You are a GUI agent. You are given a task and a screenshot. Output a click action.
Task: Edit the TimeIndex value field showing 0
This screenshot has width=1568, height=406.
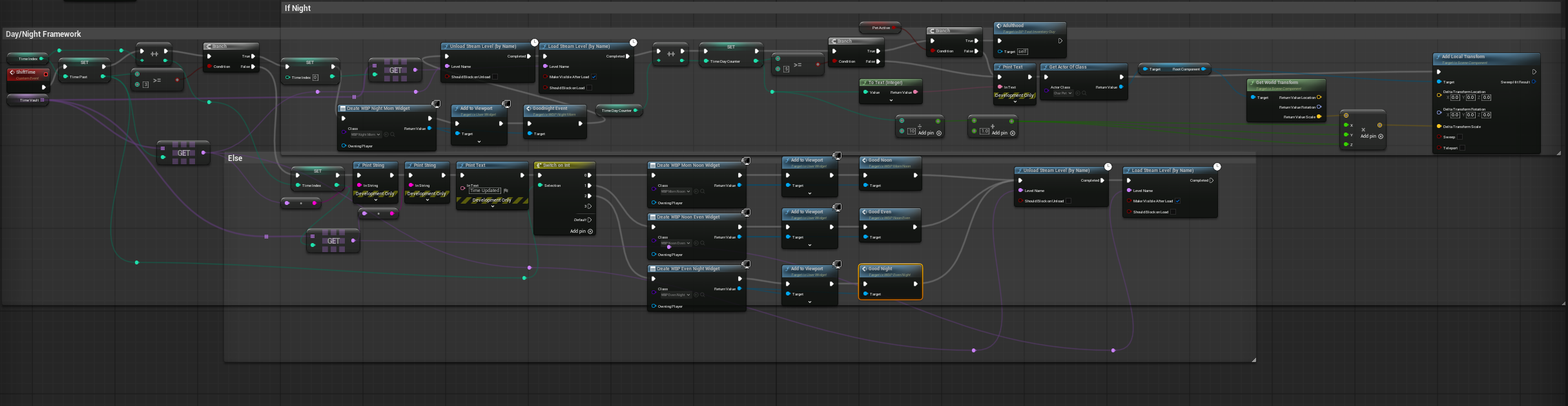tap(315, 78)
